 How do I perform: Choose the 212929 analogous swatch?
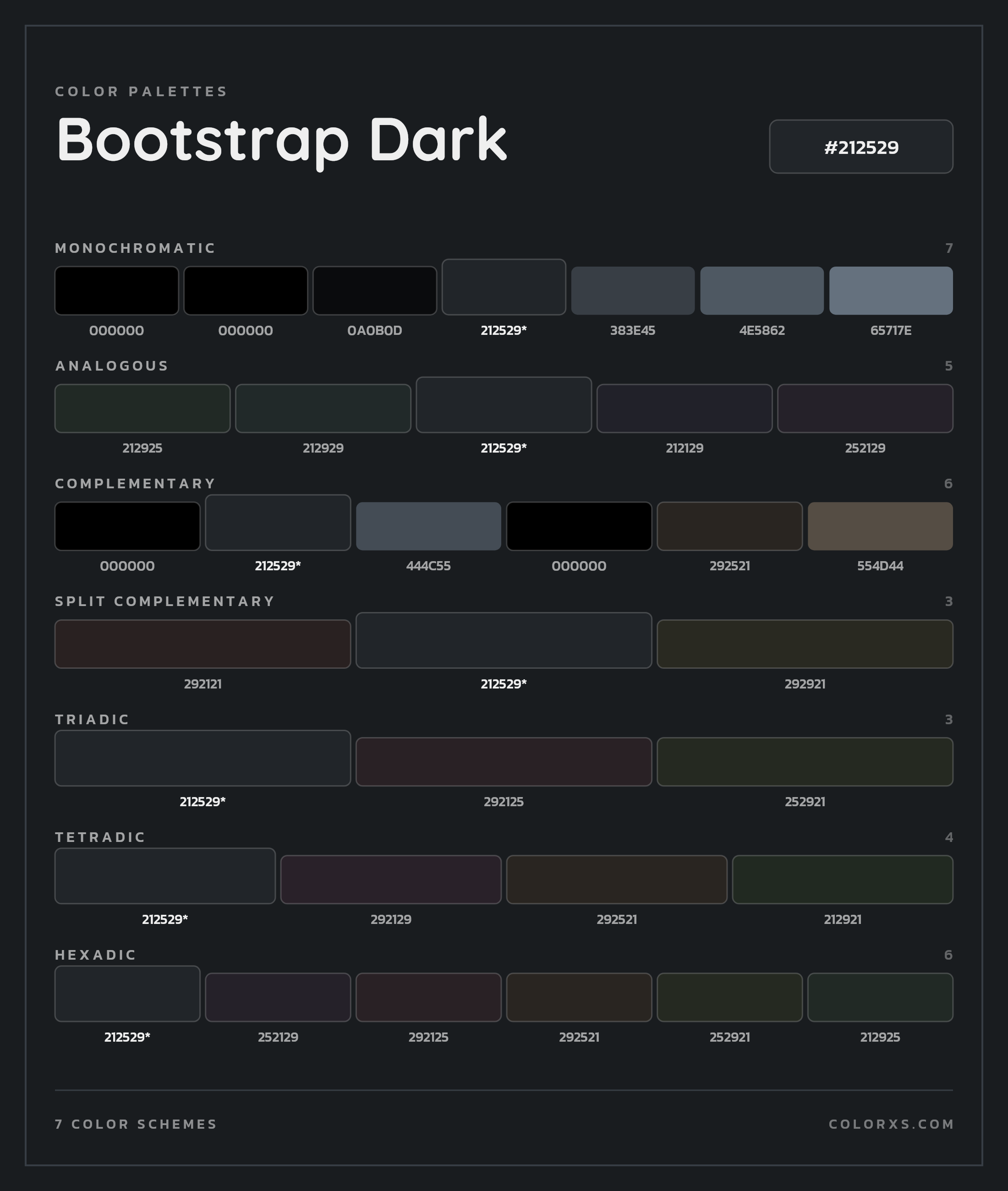pos(323,409)
